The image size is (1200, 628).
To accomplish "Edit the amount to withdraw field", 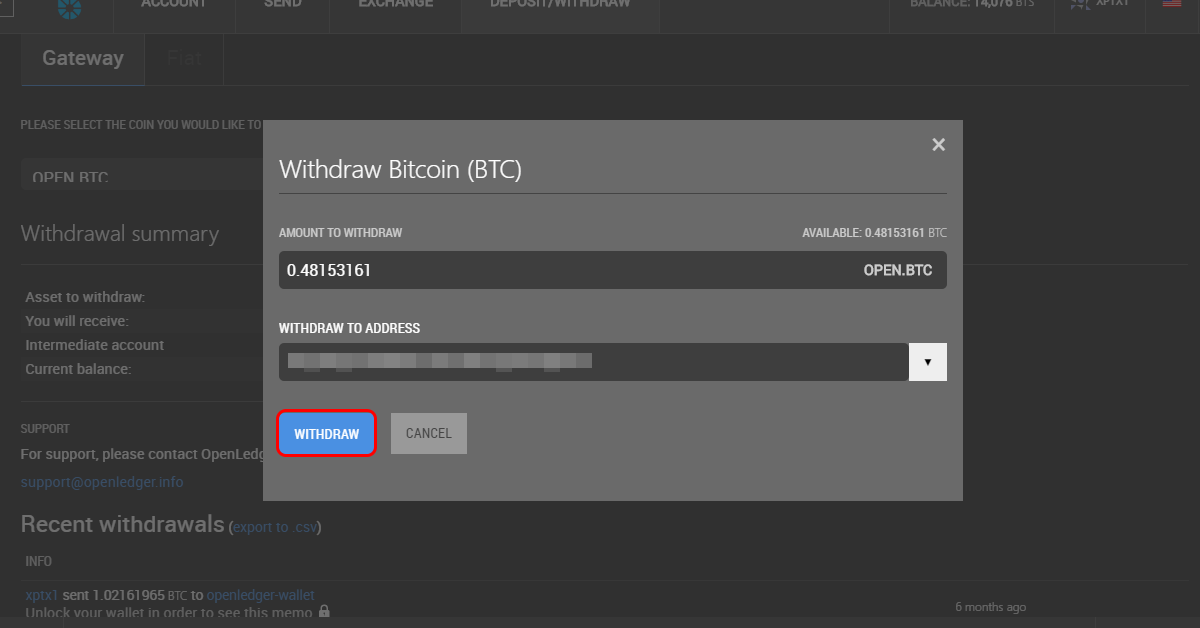I will pos(613,270).
